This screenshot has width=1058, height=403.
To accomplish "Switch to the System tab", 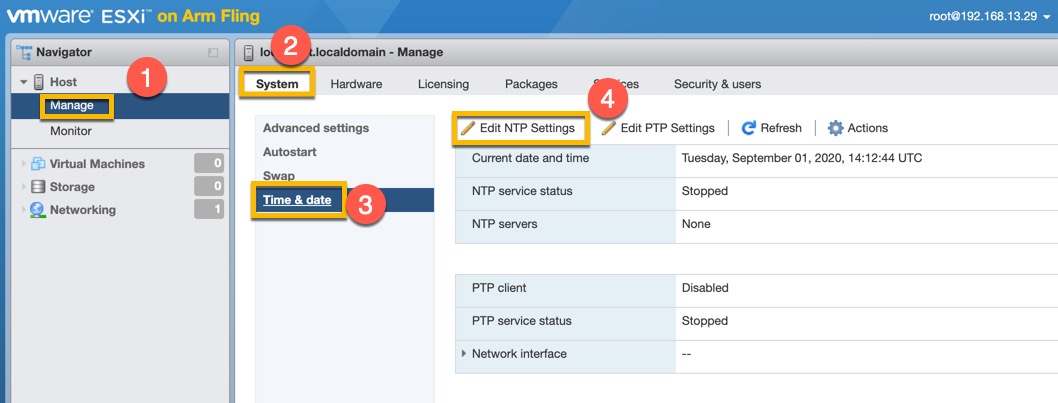I will (x=277, y=84).
